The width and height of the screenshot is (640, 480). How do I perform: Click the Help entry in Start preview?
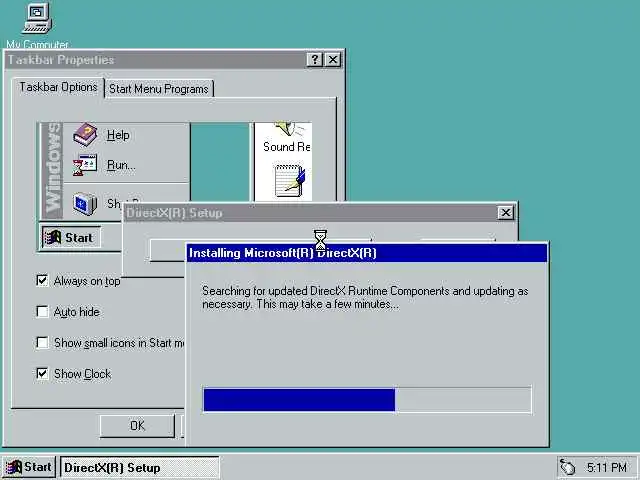(x=118, y=135)
